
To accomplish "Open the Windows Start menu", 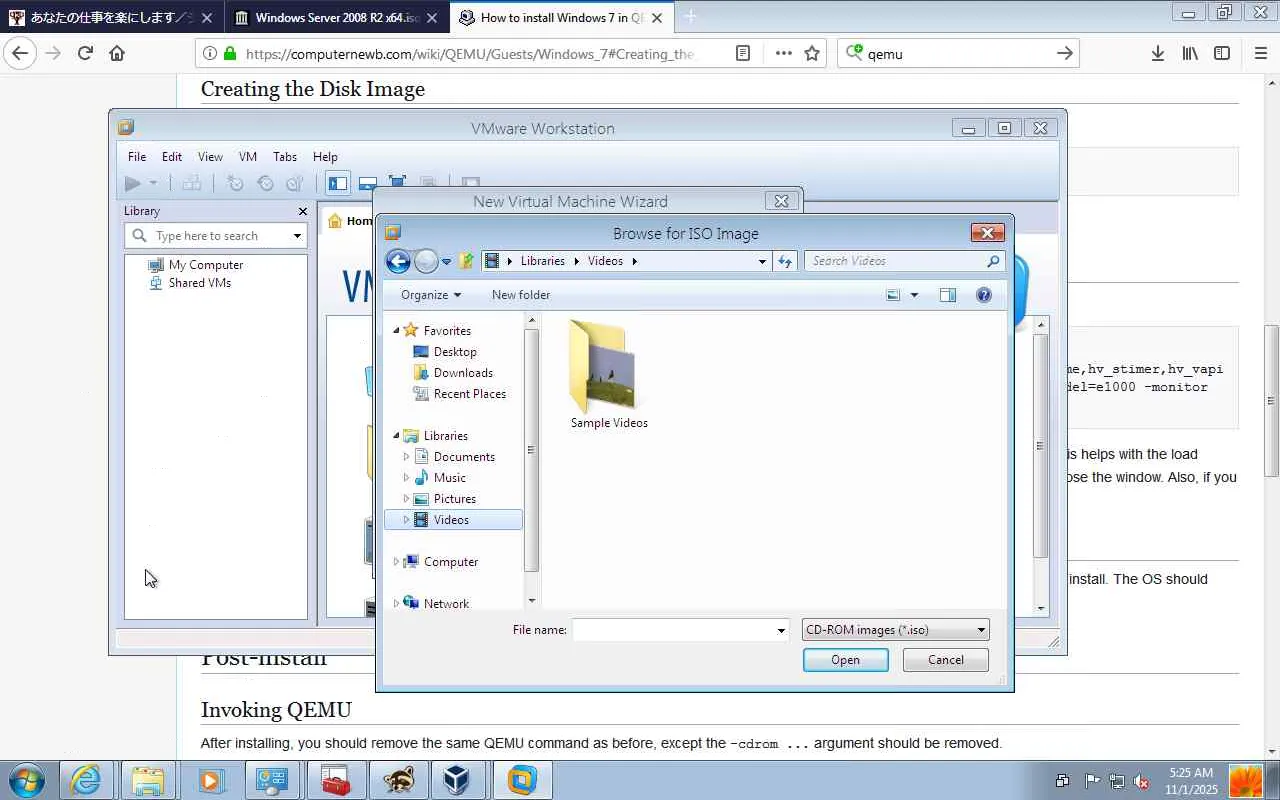I will pos(25,780).
